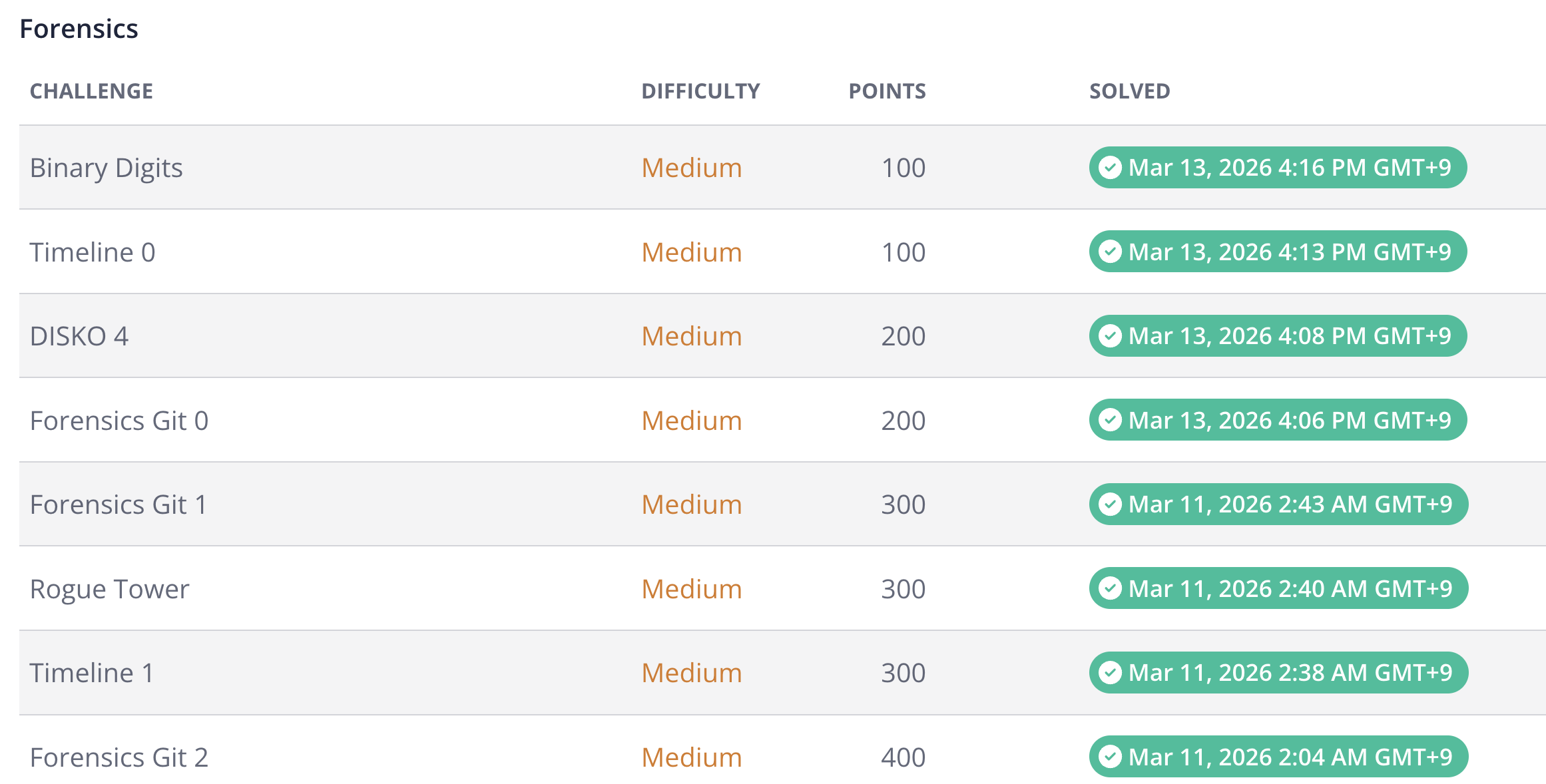Click the POINTS column header
Image resolution: width=1546 pixels, height=784 pixels.
(887, 91)
